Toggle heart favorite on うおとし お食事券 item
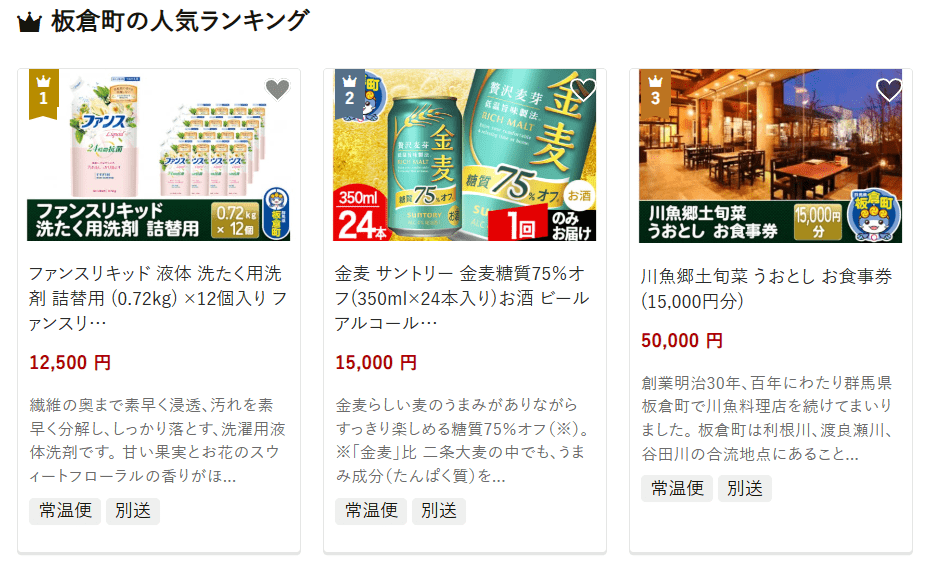This screenshot has width=927, height=564. (x=889, y=89)
